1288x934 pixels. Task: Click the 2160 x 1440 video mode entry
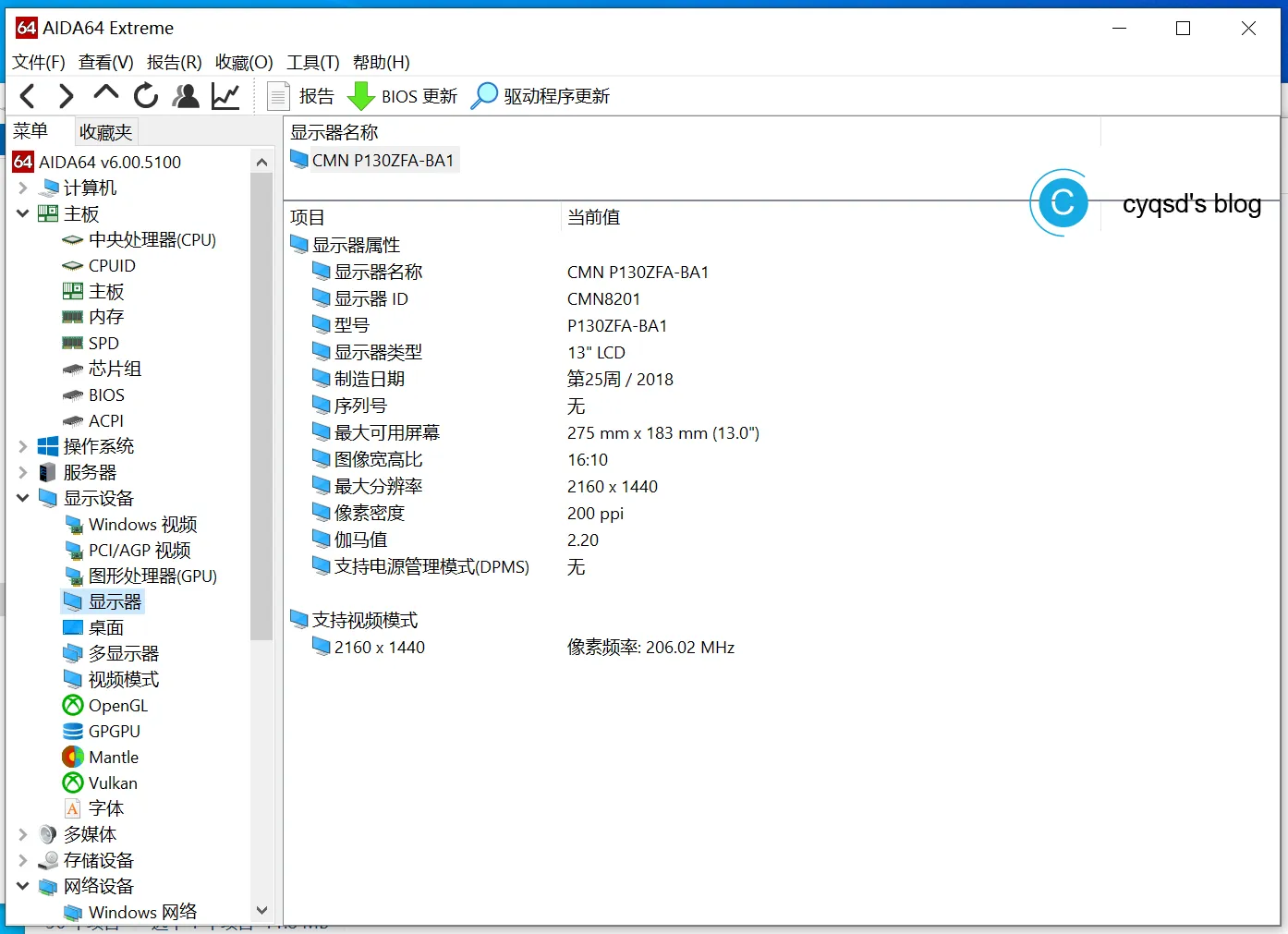coord(369,648)
